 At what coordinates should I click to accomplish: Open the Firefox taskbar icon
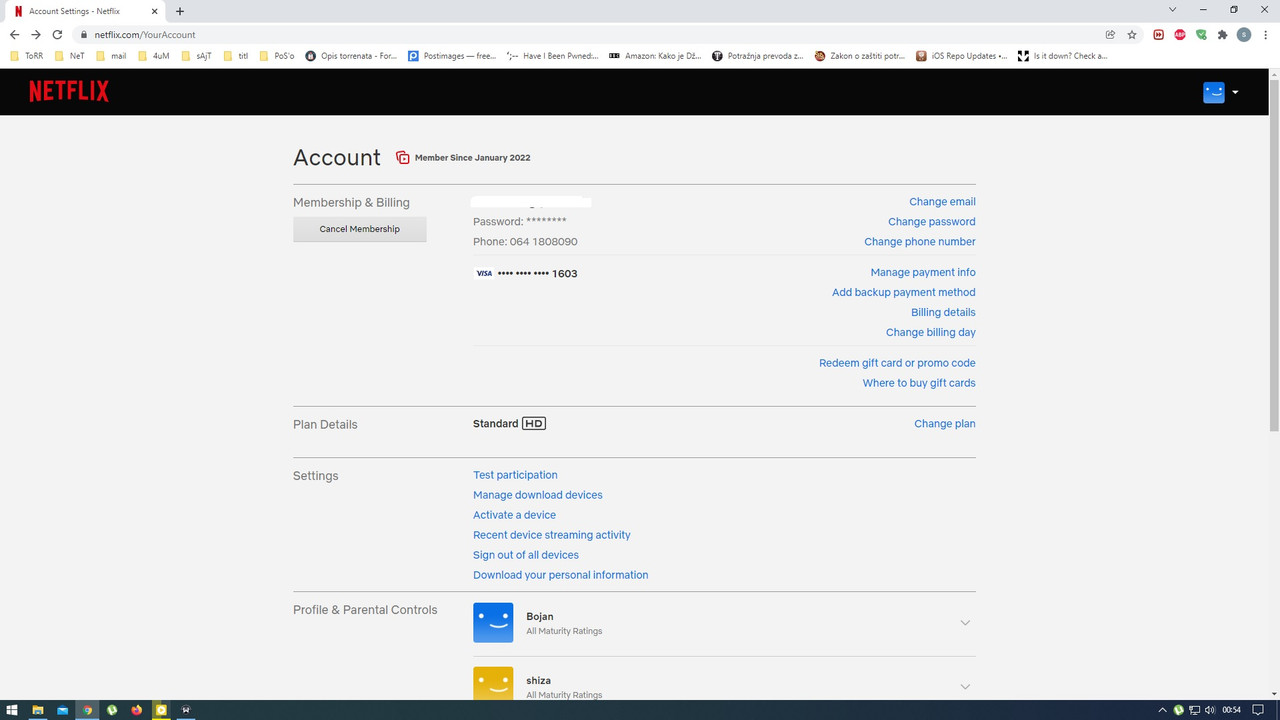(x=137, y=710)
